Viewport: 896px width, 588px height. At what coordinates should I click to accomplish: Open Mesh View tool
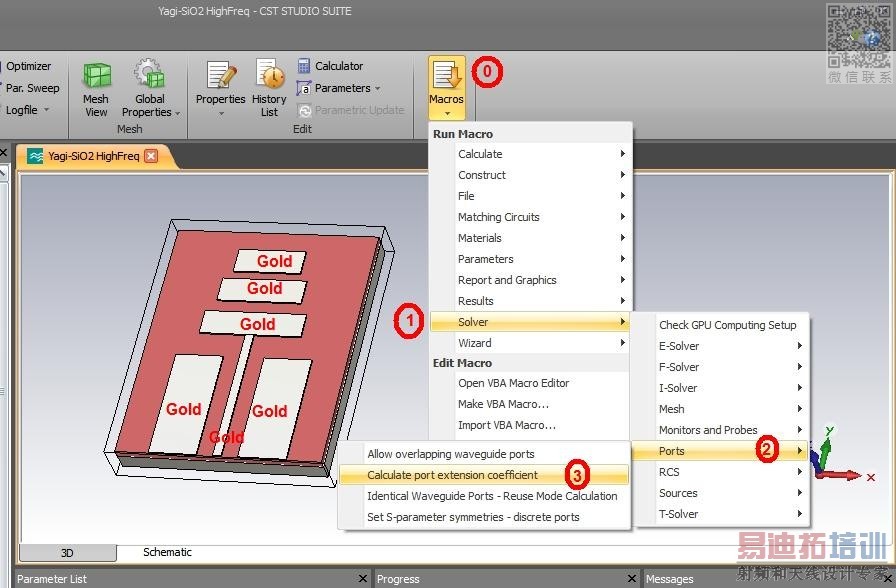[x=96, y=77]
